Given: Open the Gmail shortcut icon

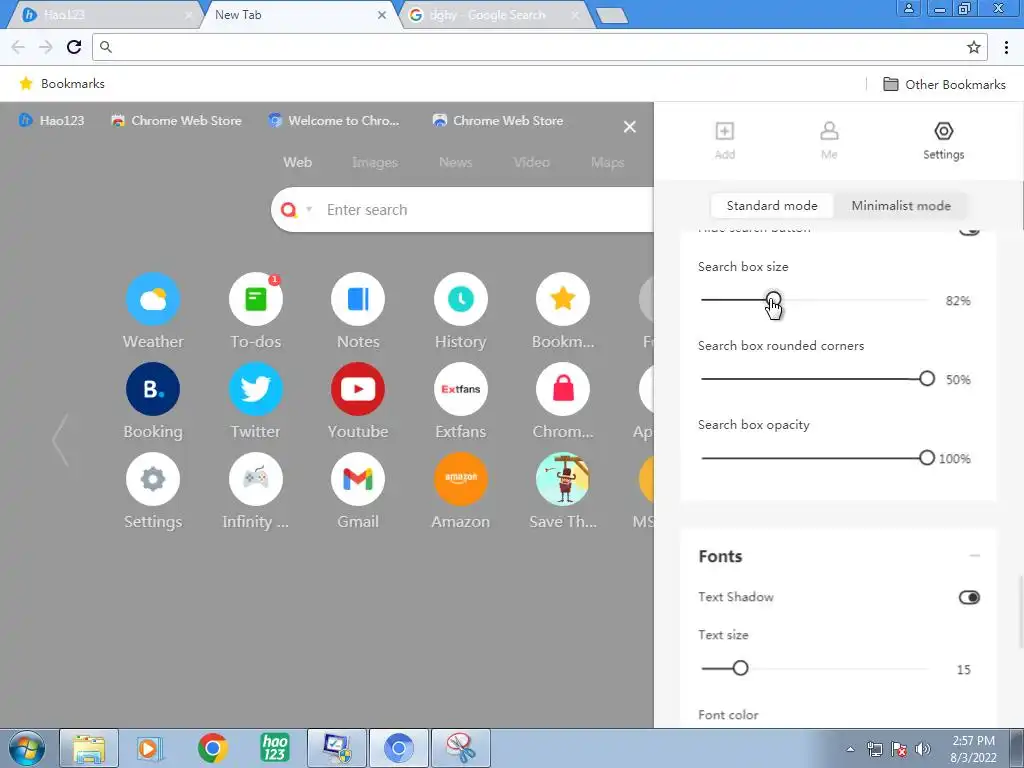Looking at the screenshot, I should (358, 479).
